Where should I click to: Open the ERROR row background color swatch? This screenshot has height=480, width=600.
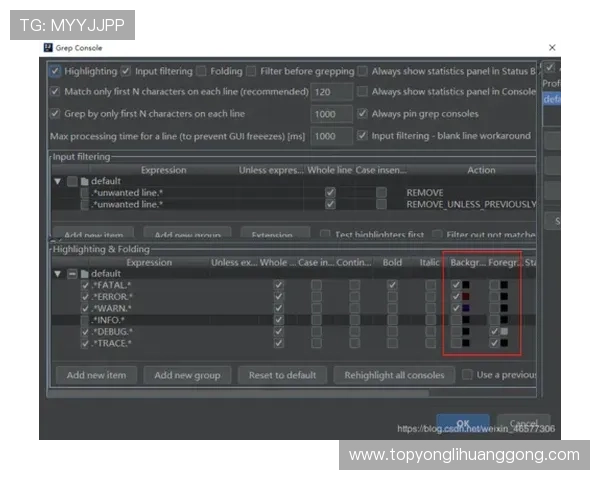pos(466,297)
